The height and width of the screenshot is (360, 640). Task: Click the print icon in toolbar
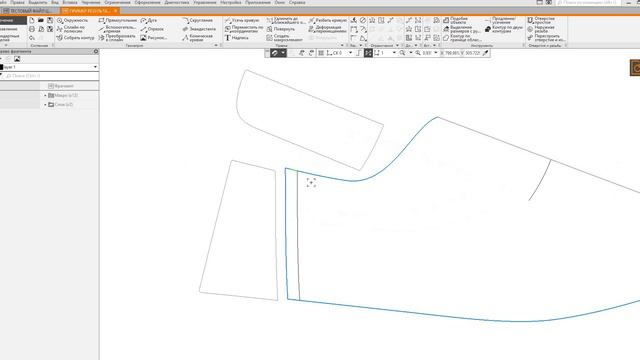point(32,29)
